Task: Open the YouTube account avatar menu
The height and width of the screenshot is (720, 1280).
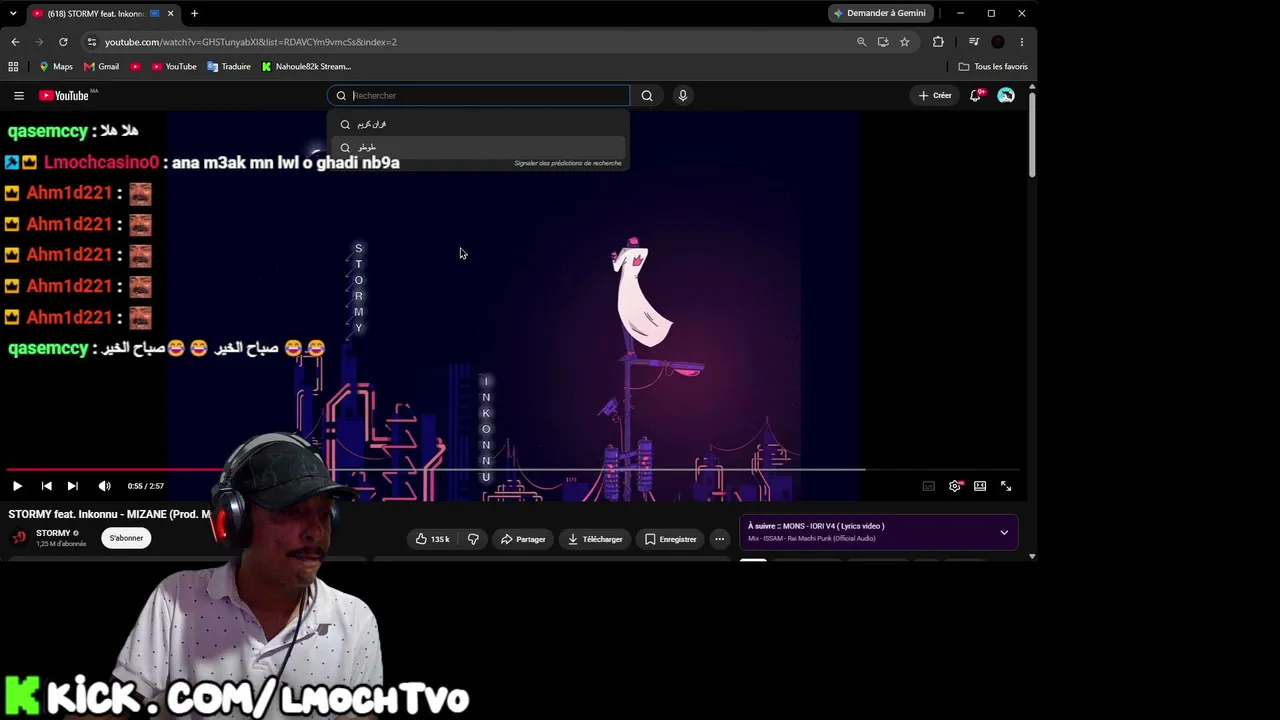Action: click(x=1006, y=96)
